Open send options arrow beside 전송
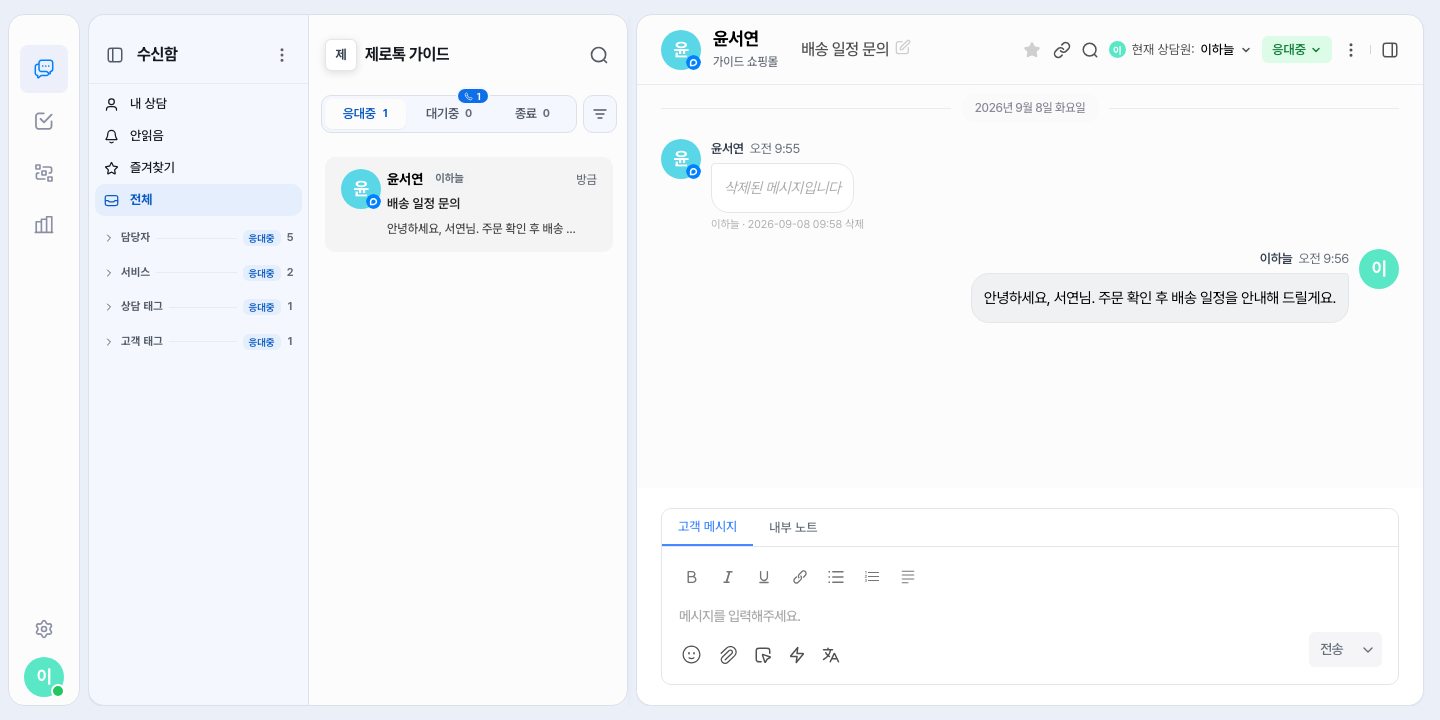 [1368, 650]
